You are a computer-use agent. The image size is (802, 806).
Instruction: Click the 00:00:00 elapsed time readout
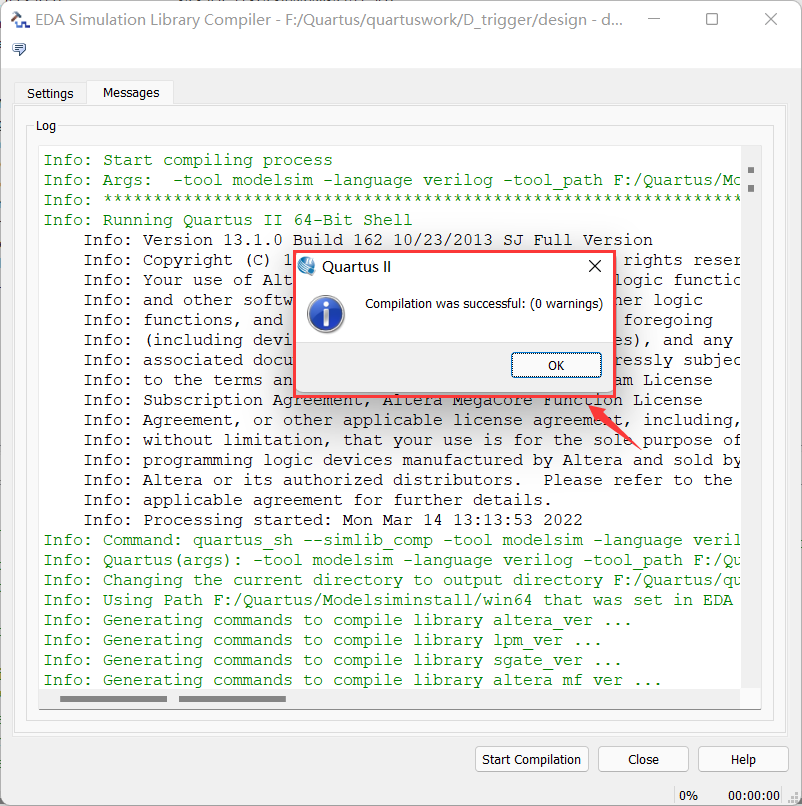(x=754, y=795)
